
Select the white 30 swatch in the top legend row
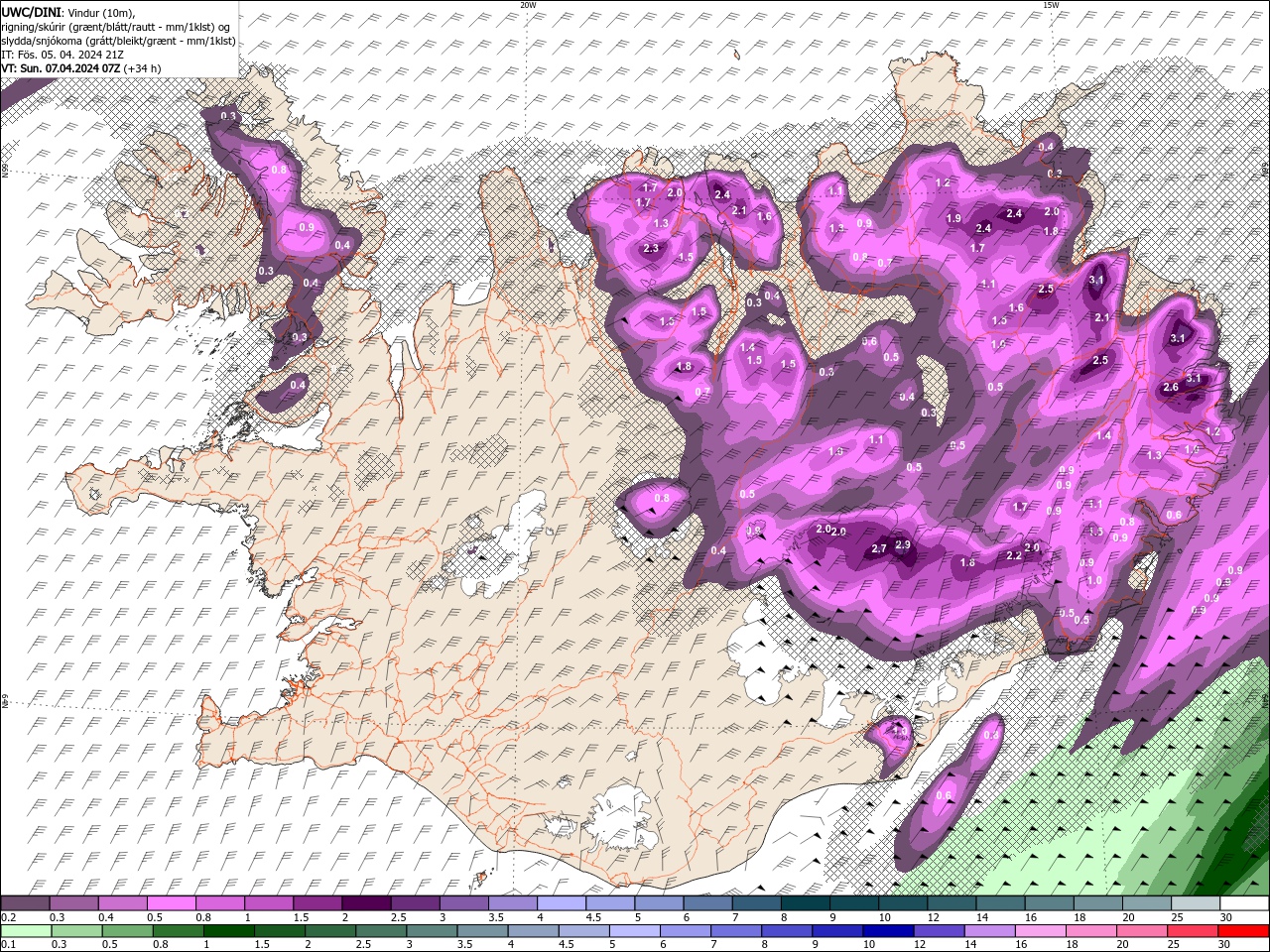click(x=1243, y=903)
